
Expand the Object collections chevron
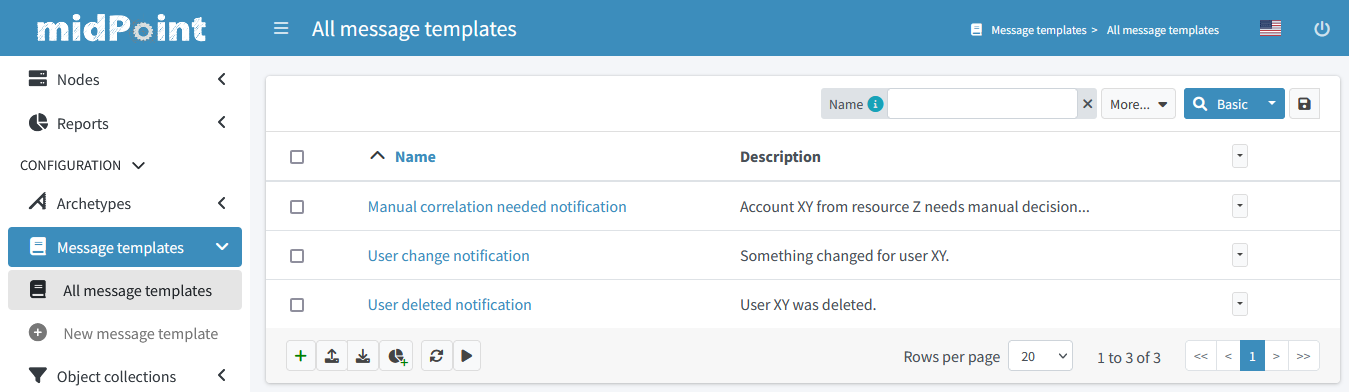pyautogui.click(x=221, y=376)
